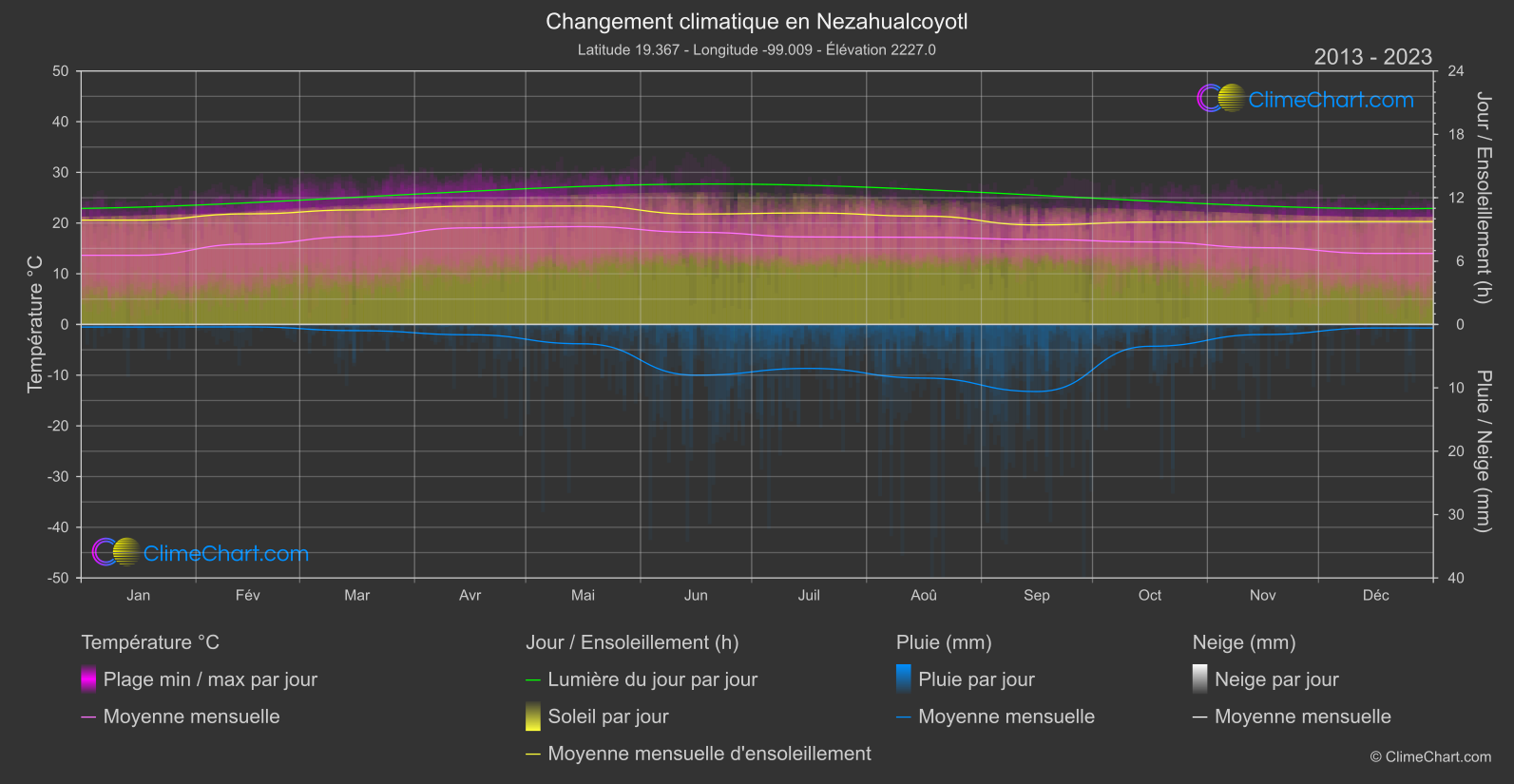
Task: Click the 'Jour / Ensoleillement (h)' vertical axis title
Action: 1483,198
